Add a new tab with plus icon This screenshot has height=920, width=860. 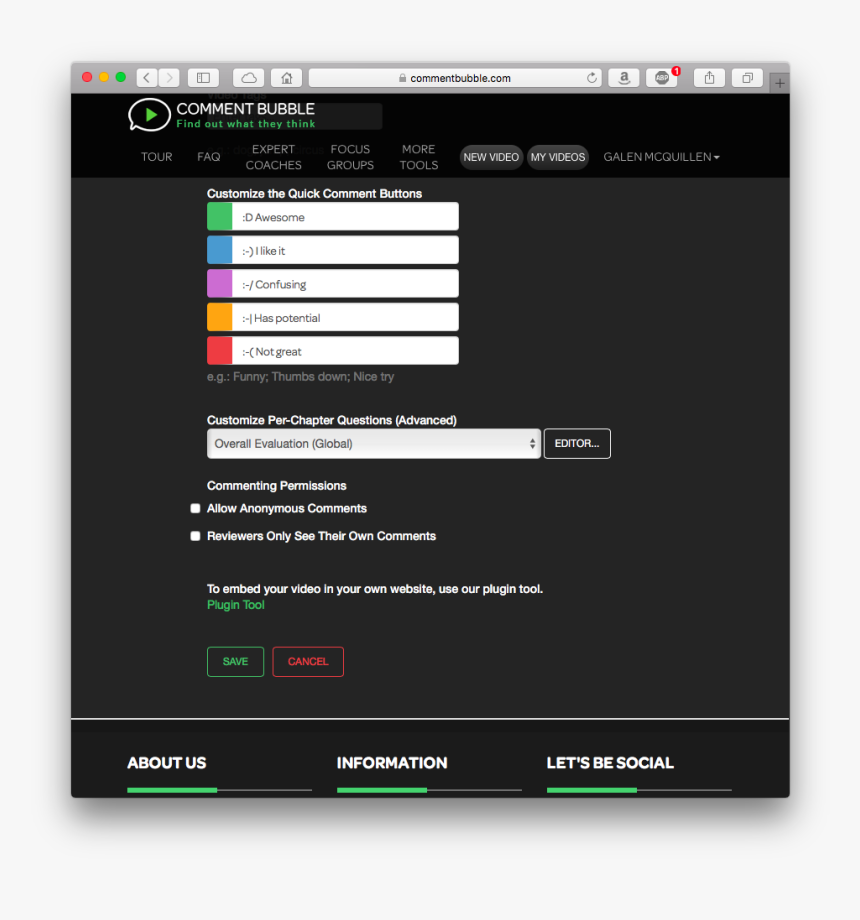[x=780, y=83]
